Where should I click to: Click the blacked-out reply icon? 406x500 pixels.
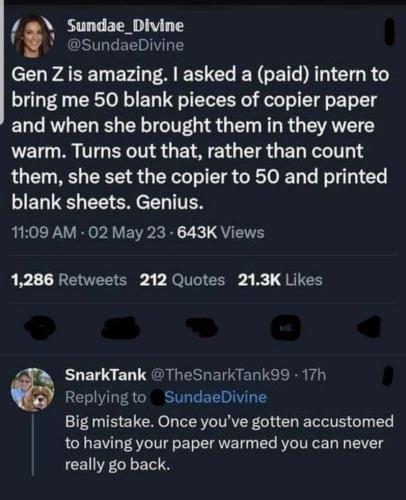(x=41, y=324)
